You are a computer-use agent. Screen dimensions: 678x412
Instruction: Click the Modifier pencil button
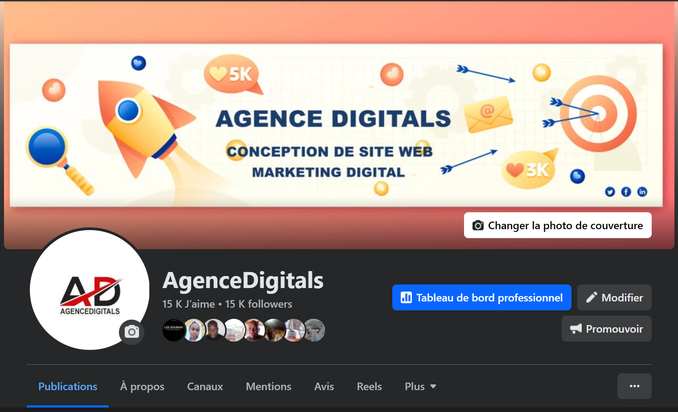(614, 297)
